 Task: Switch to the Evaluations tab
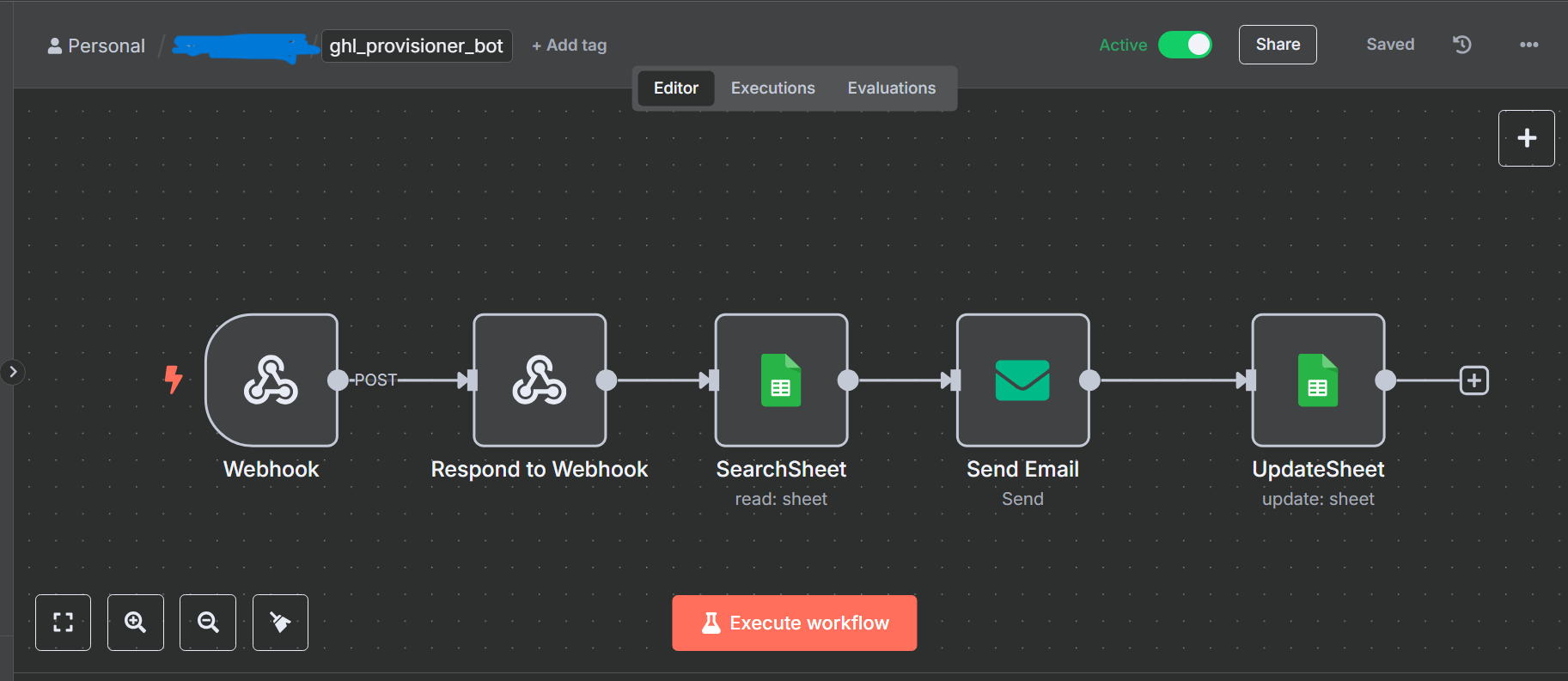pyautogui.click(x=892, y=88)
